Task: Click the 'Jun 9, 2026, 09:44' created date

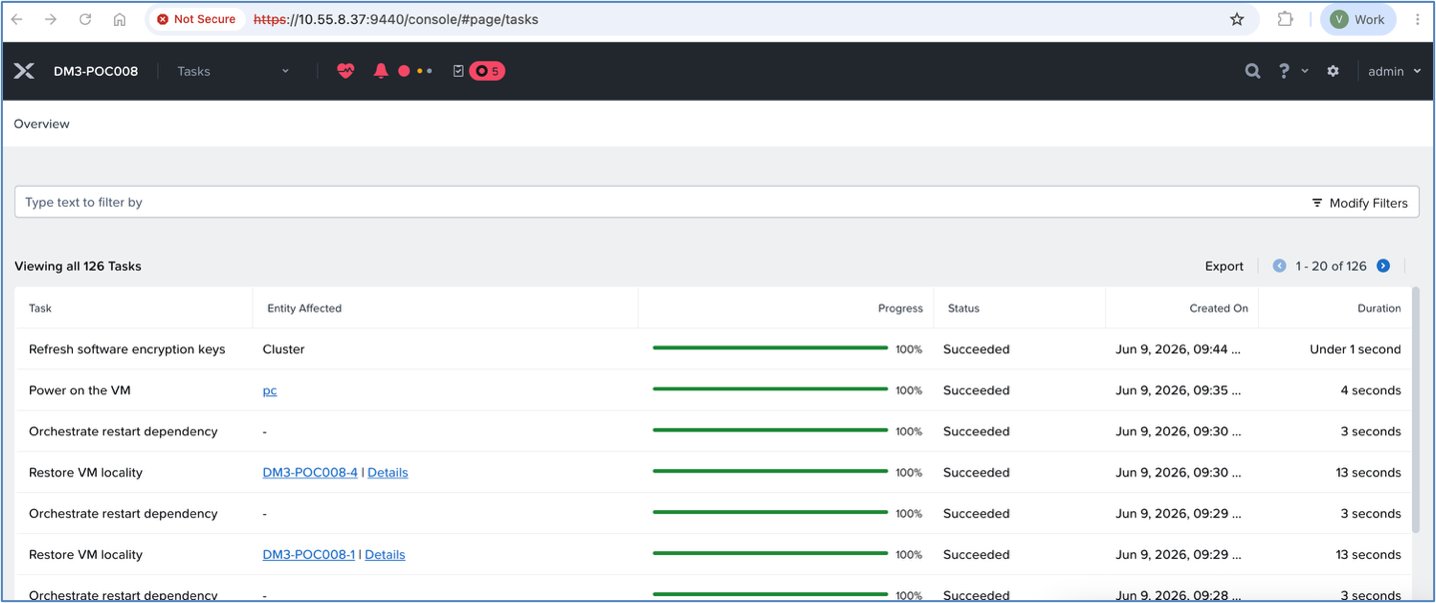Action: (1178, 349)
